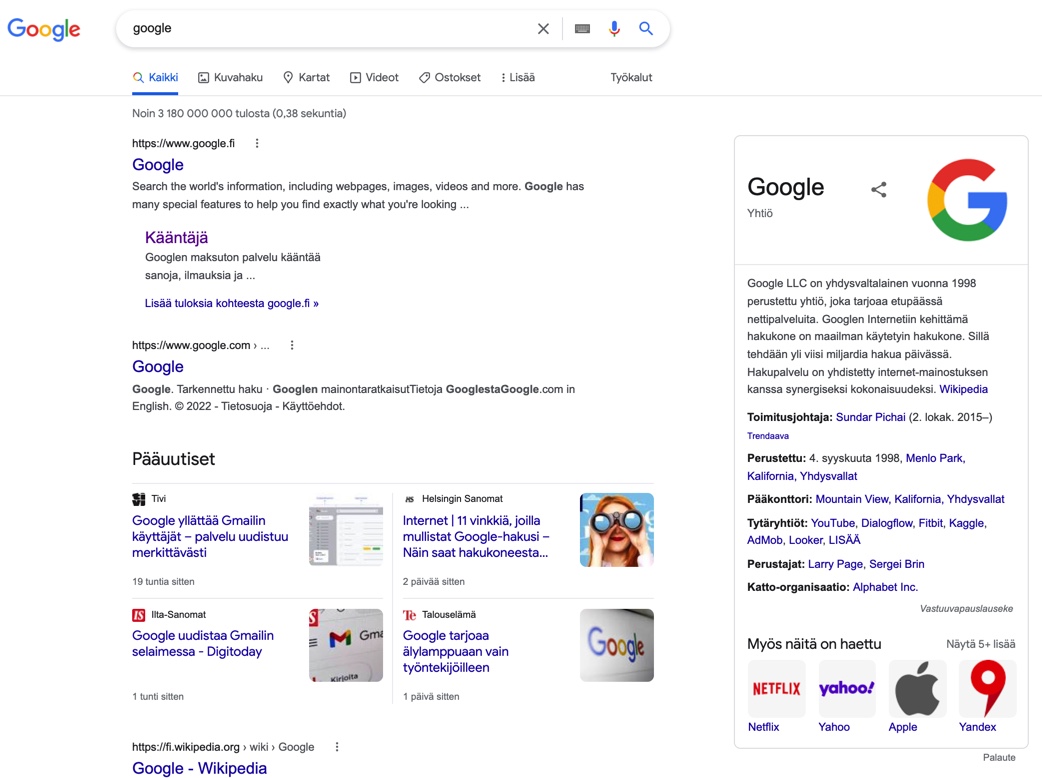The height and width of the screenshot is (778, 1042).
Task: Open the on-screen keyboard input tool
Action: click(582, 29)
